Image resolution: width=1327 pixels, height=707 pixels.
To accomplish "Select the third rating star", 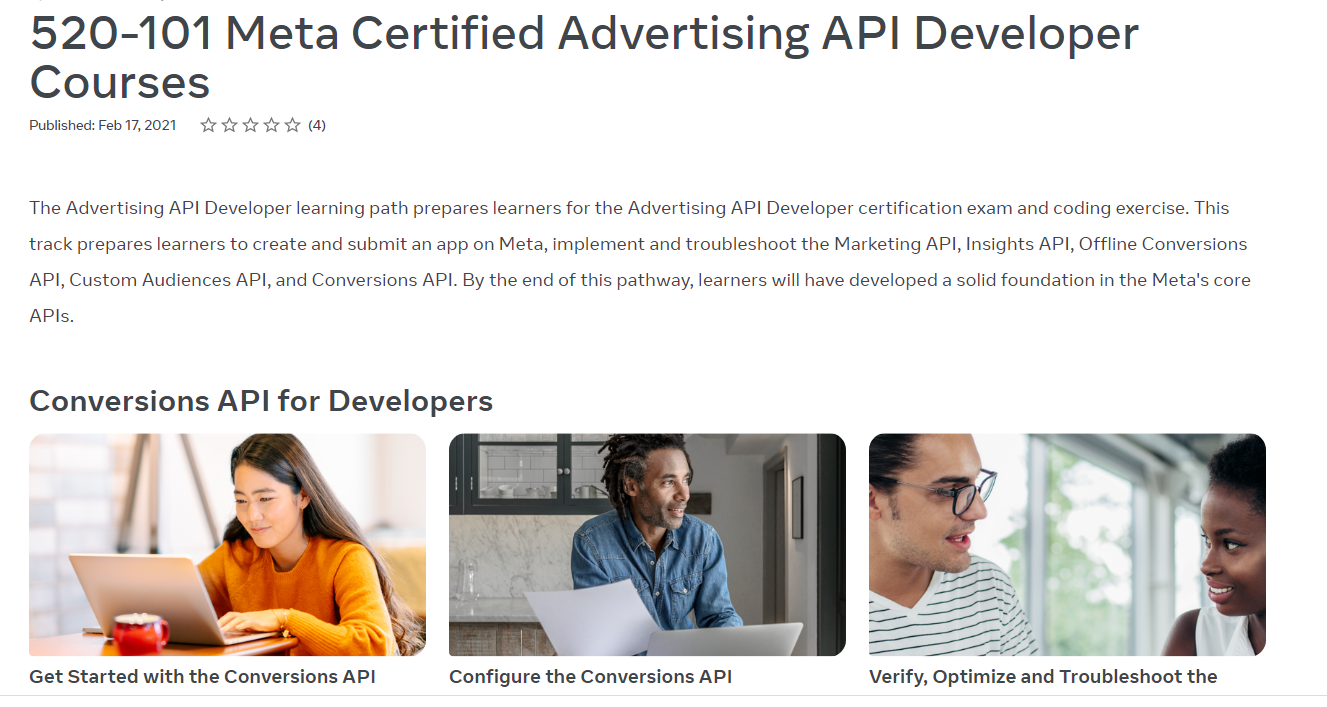I will 250,125.
